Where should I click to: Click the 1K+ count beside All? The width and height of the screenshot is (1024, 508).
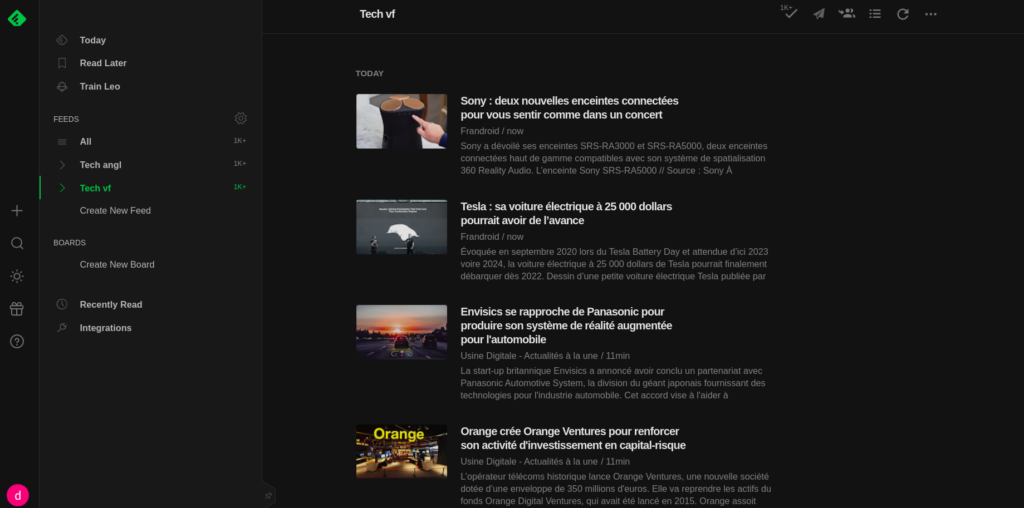(240, 141)
